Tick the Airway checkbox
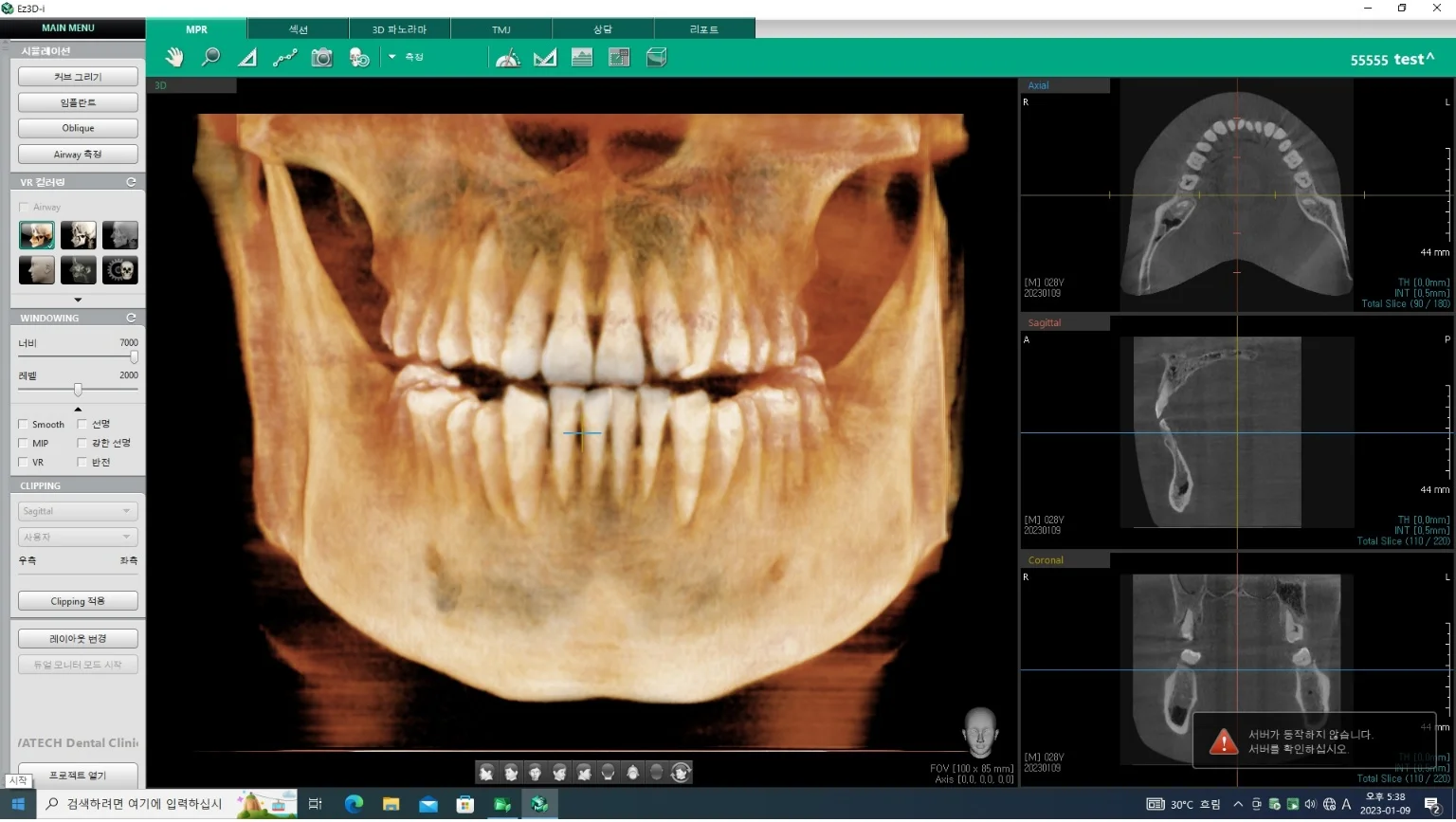Viewport: 1456px width, 822px height. click(24, 207)
